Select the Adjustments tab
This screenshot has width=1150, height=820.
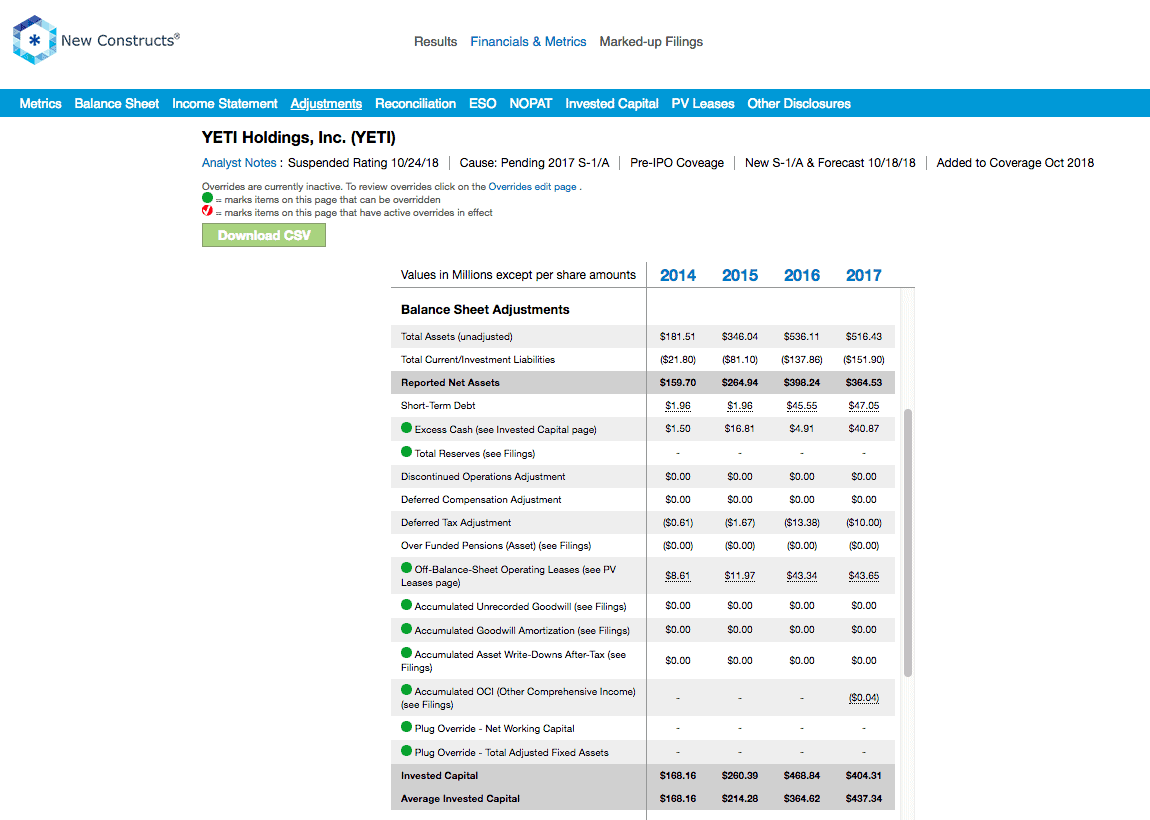[x=326, y=103]
